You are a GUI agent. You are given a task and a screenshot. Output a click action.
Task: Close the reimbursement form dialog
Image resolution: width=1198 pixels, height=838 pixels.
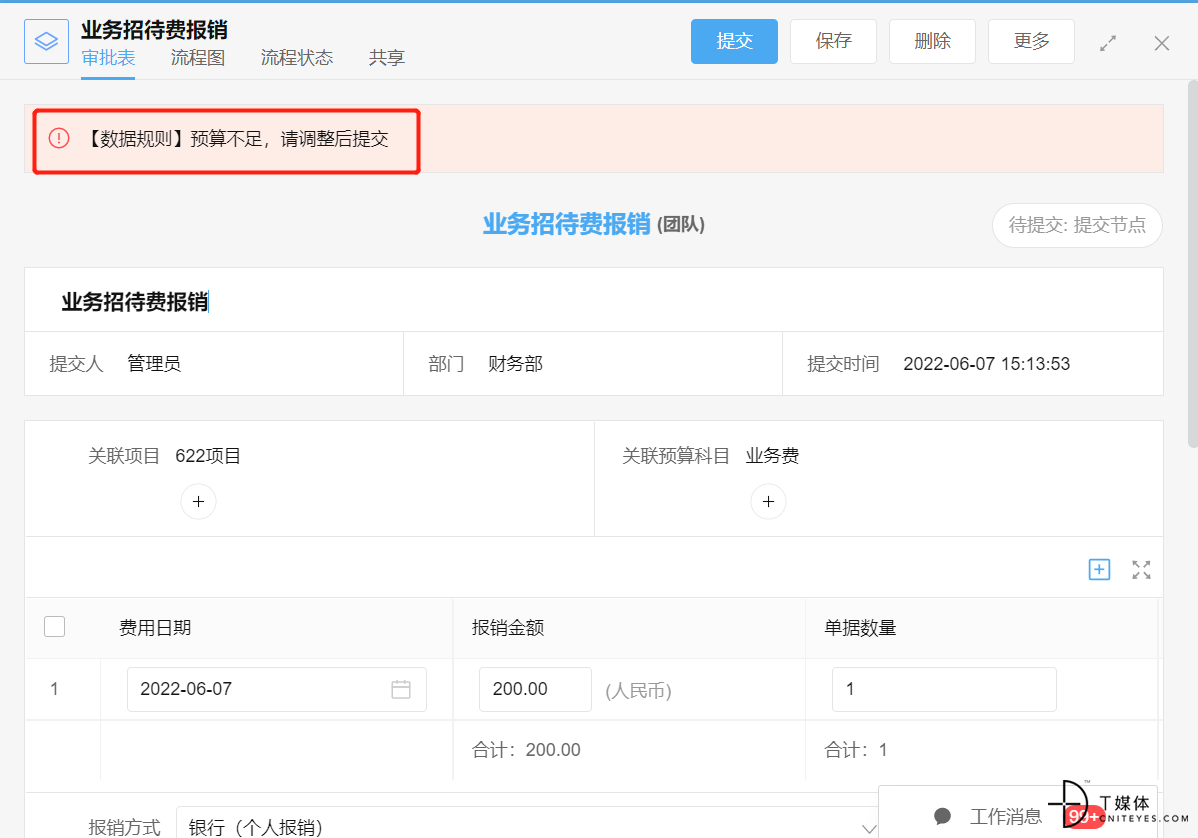[x=1161, y=44]
